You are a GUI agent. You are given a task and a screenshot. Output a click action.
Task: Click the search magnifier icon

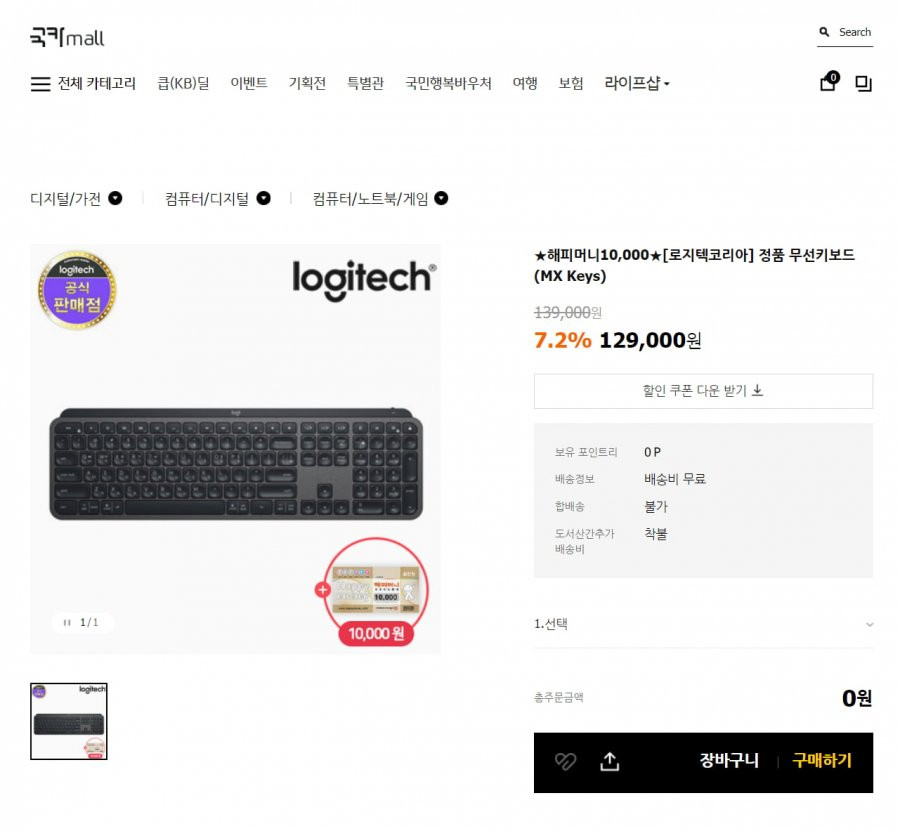(824, 32)
